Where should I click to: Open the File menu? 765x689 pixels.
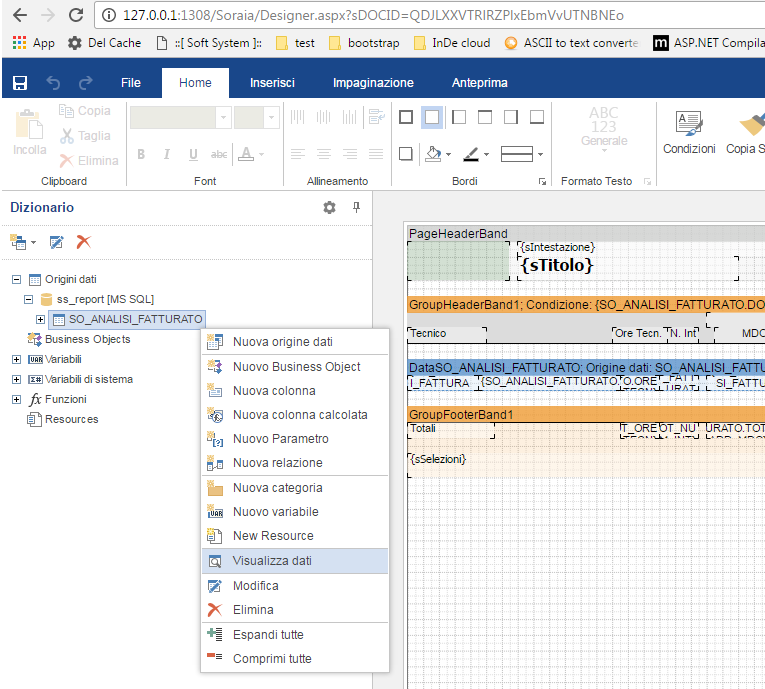(x=131, y=83)
